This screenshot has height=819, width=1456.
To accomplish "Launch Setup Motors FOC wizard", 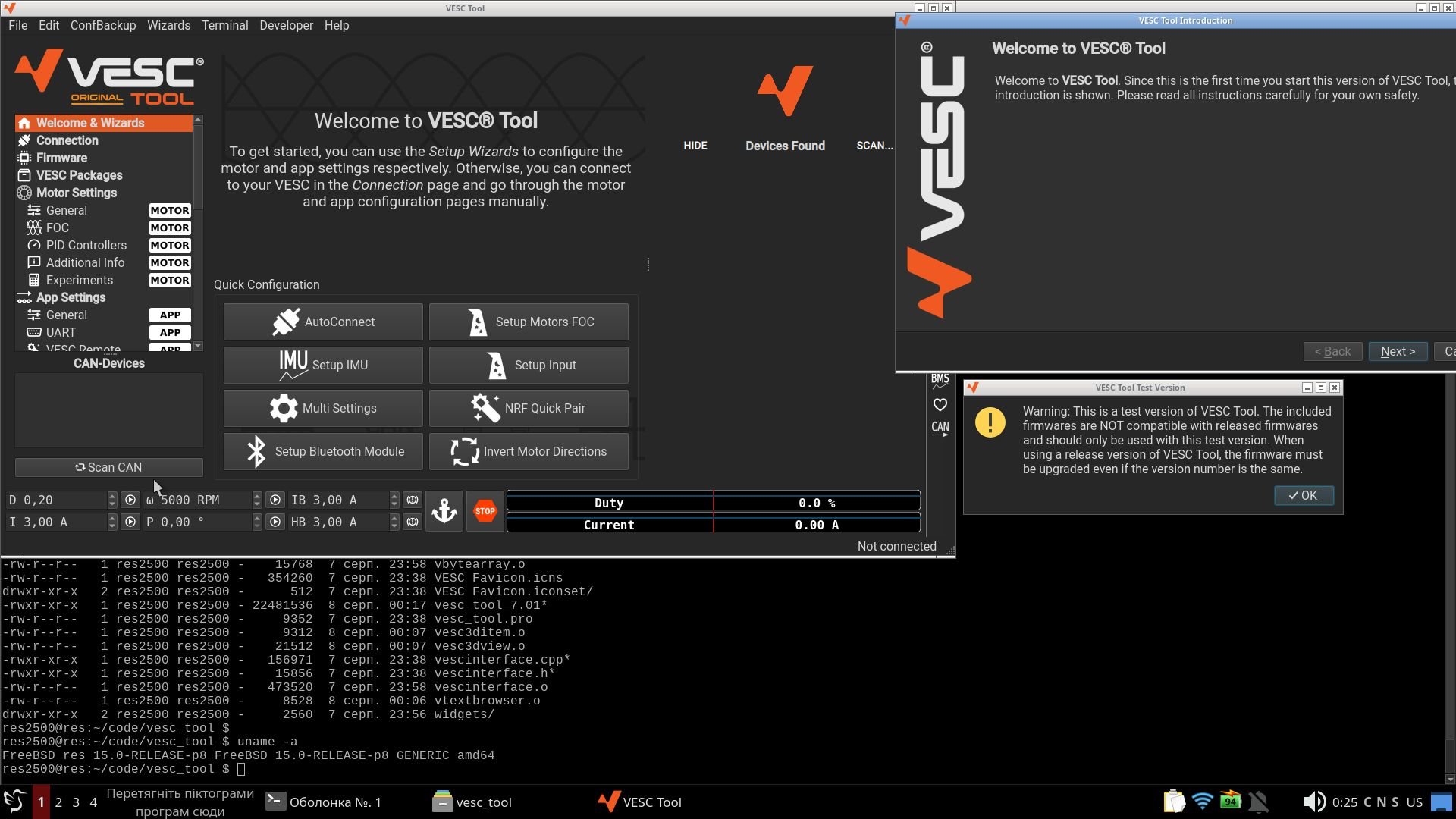I will 529,322.
